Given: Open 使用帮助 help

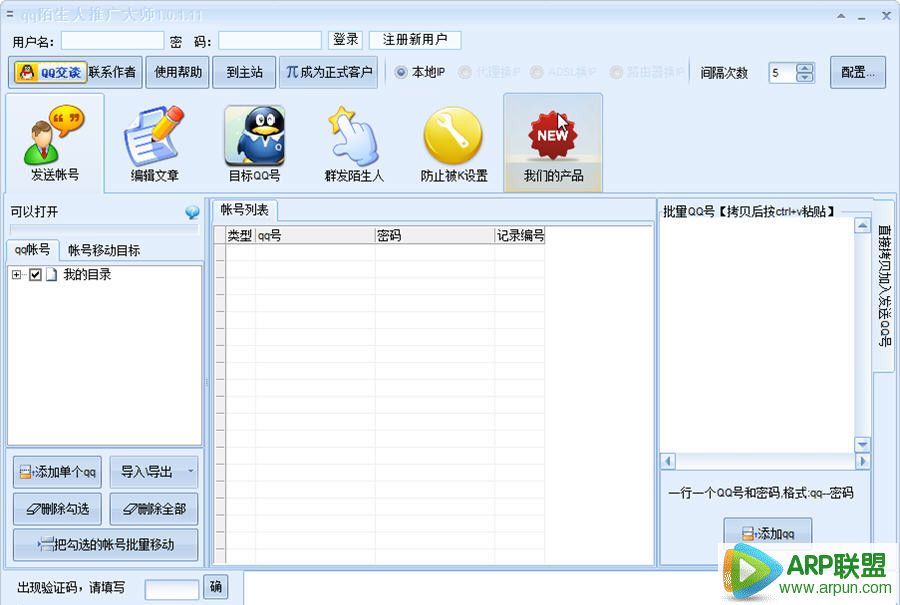Looking at the screenshot, I should (x=177, y=72).
